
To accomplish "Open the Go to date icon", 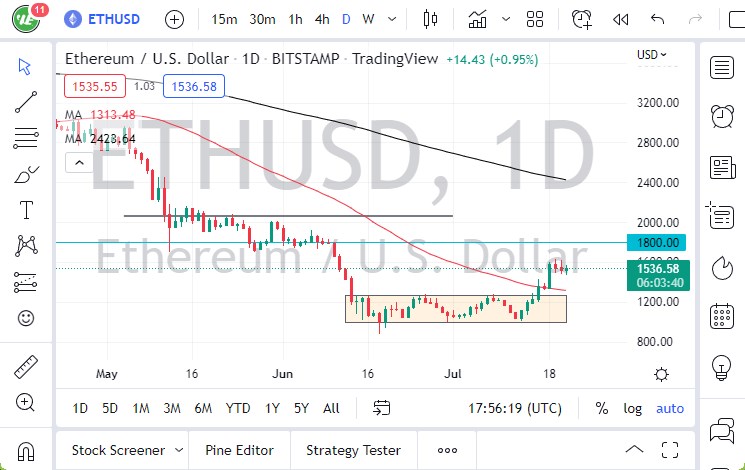I will (x=382, y=408).
